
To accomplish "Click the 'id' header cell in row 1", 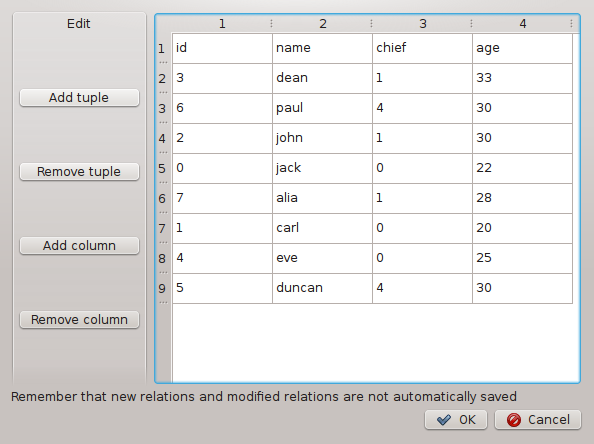I will pos(222,48).
